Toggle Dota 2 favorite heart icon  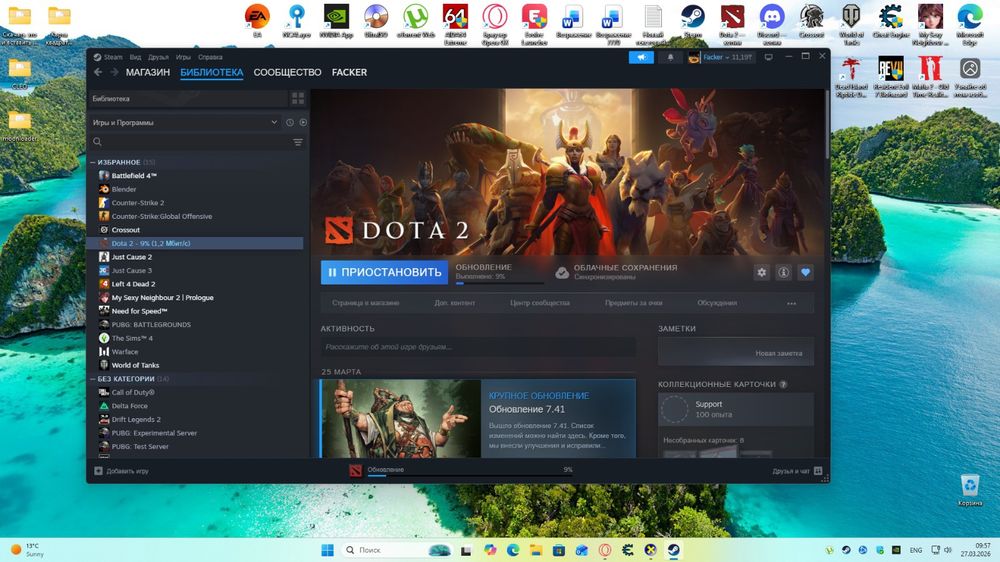[805, 272]
